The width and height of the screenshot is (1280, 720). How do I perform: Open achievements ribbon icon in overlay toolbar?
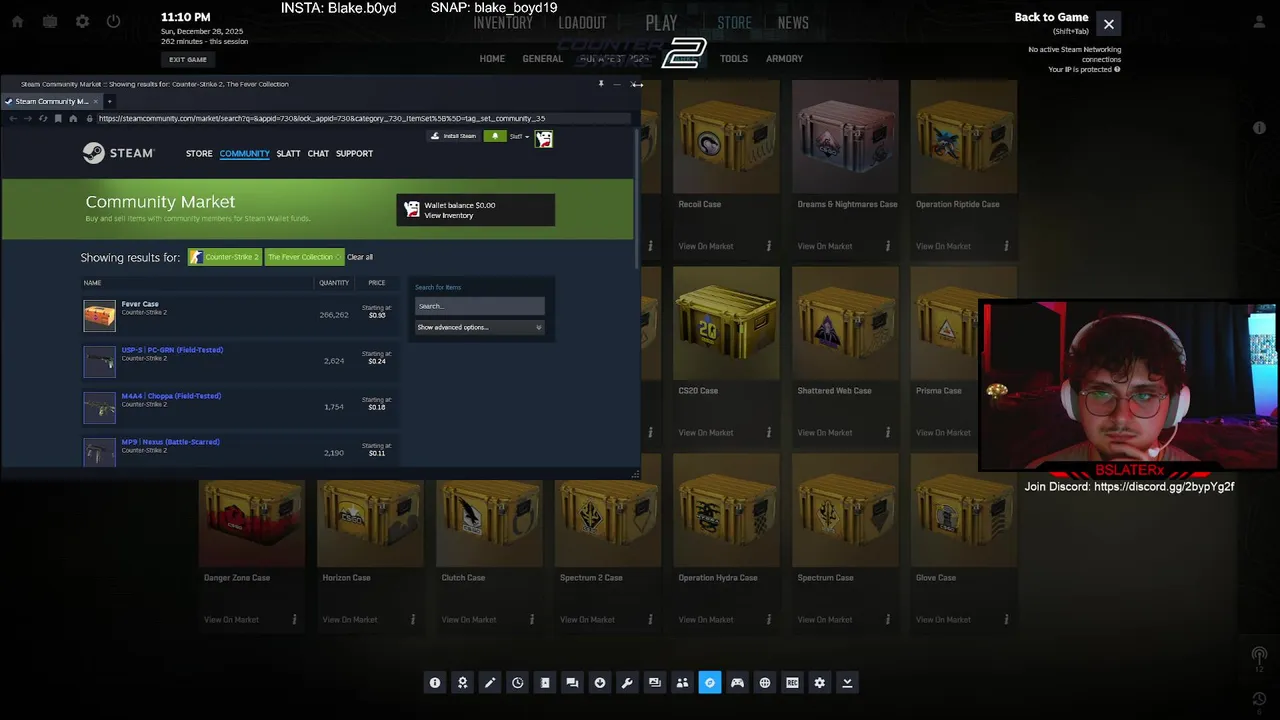(x=462, y=683)
